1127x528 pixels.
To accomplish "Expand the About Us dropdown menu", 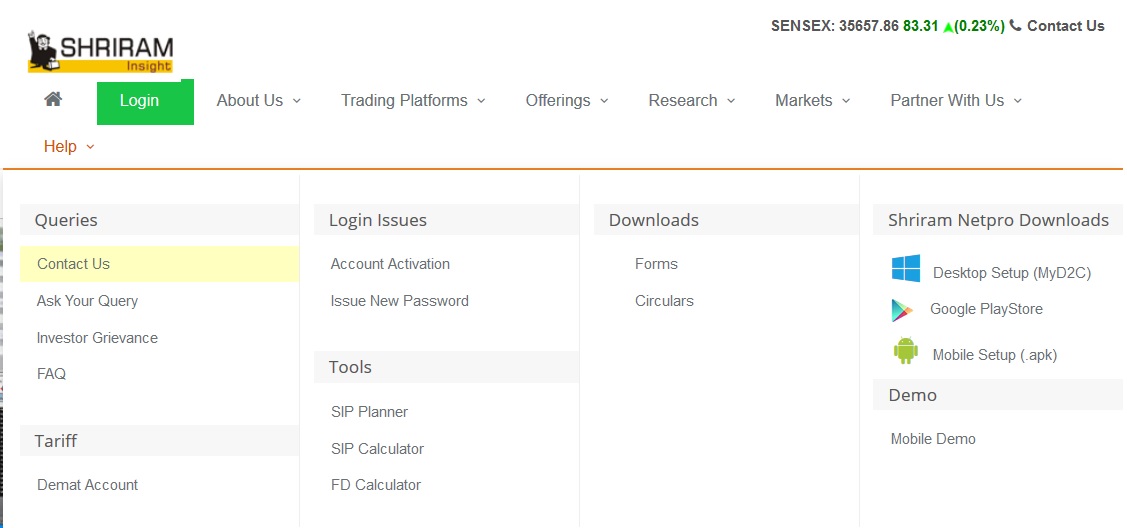I will coord(259,101).
